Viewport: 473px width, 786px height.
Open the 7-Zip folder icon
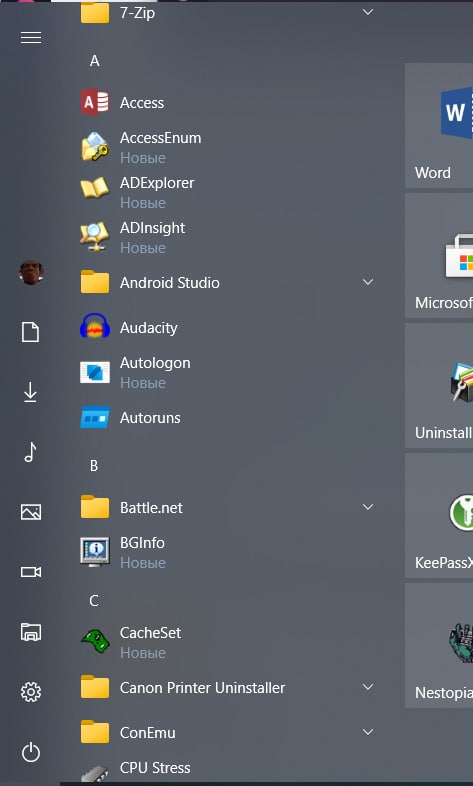click(95, 13)
